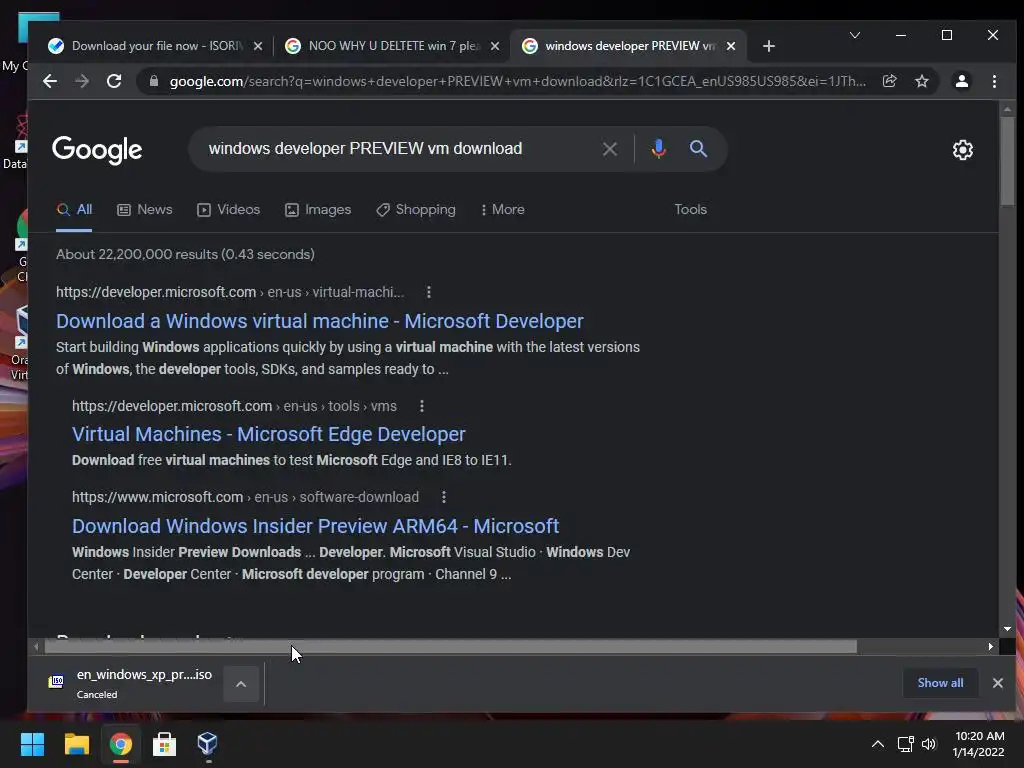Open options for the software-download result
Image resolution: width=1024 pixels, height=768 pixels.
pos(443,498)
